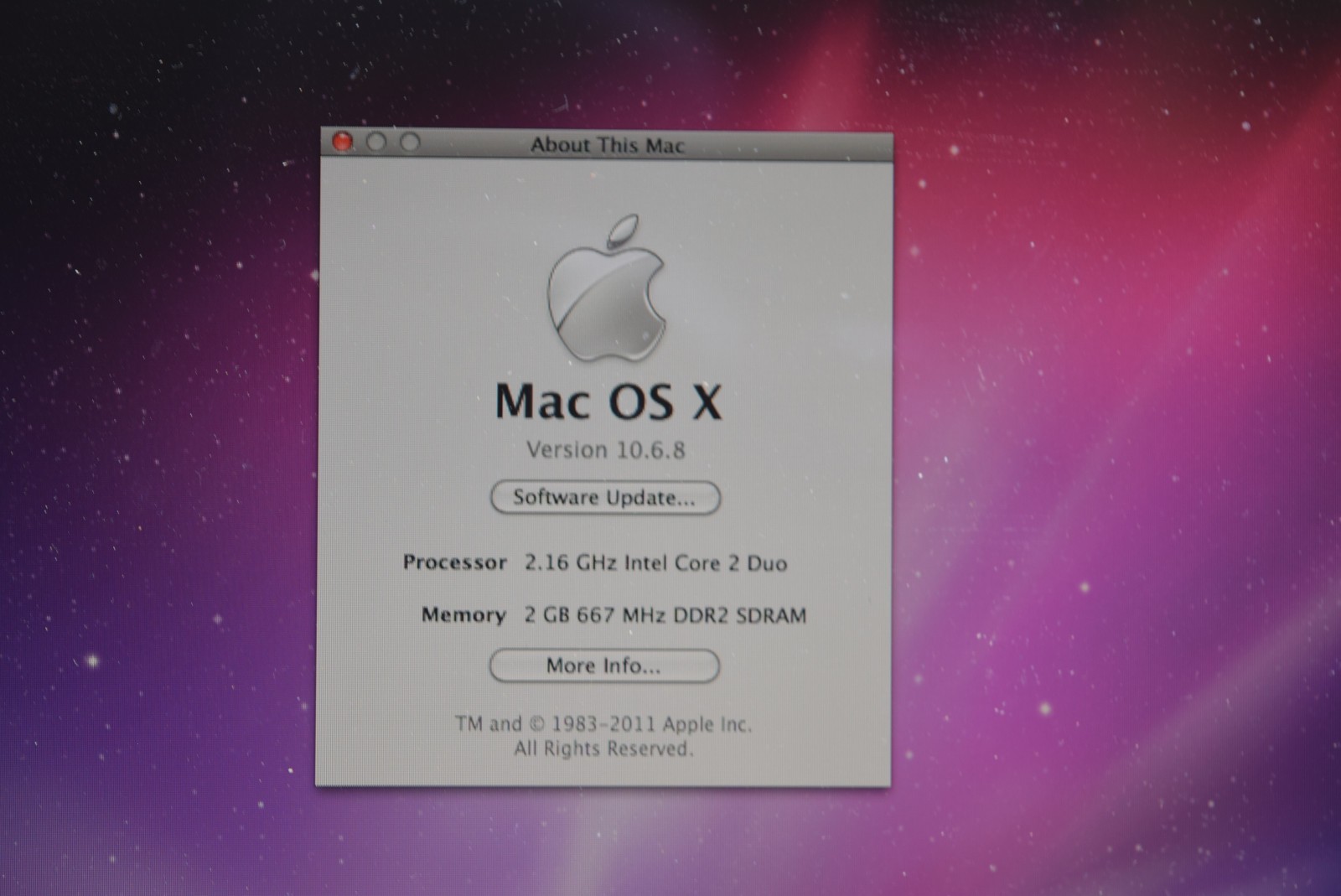This screenshot has height=896, width=1341.
Task: Click the TM and © 1983–2011 Apple Inc. line
Action: tap(603, 723)
